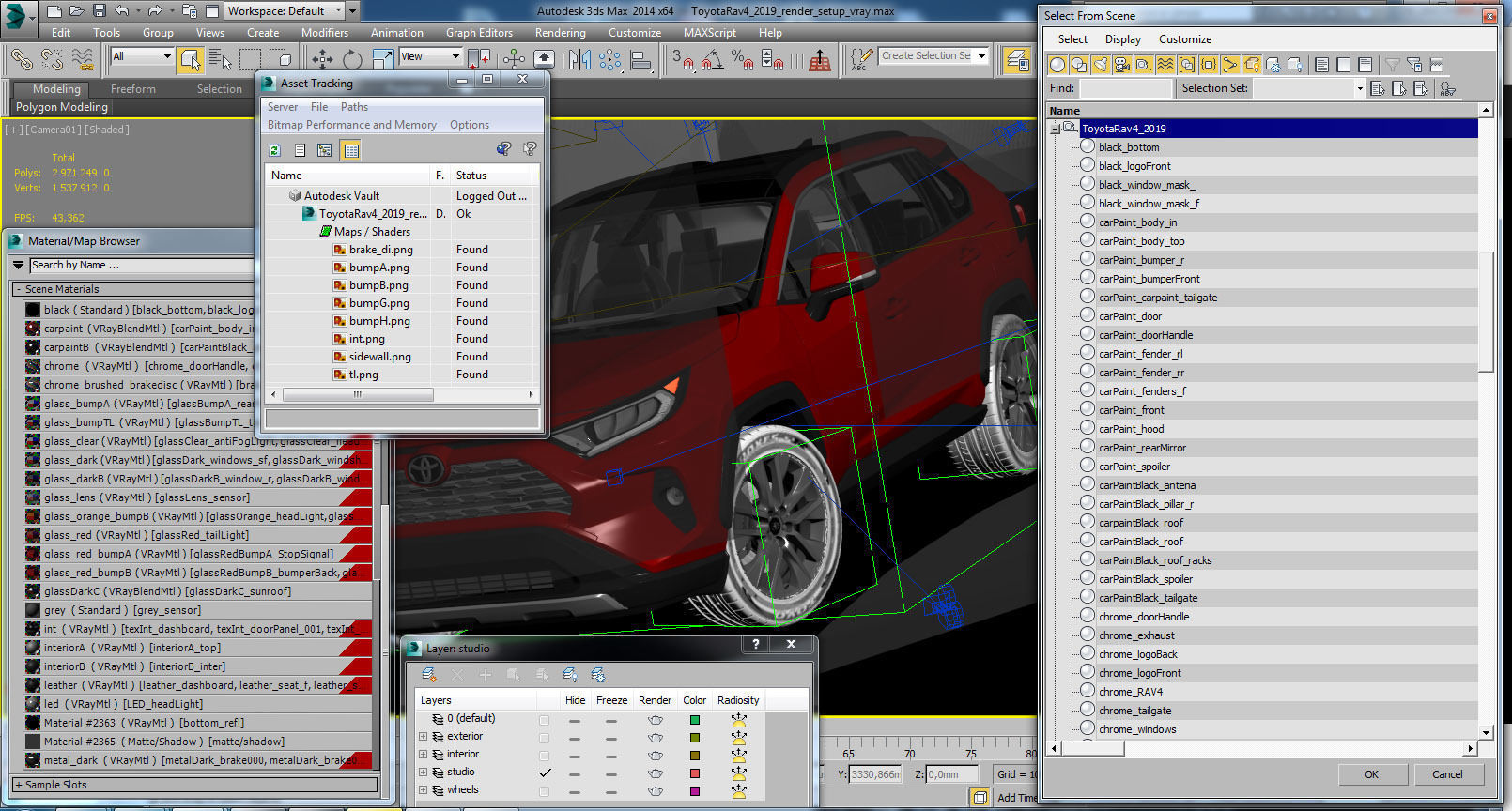Switch to the Freeform ribbon tab
1512x811 pixels.
click(x=133, y=89)
